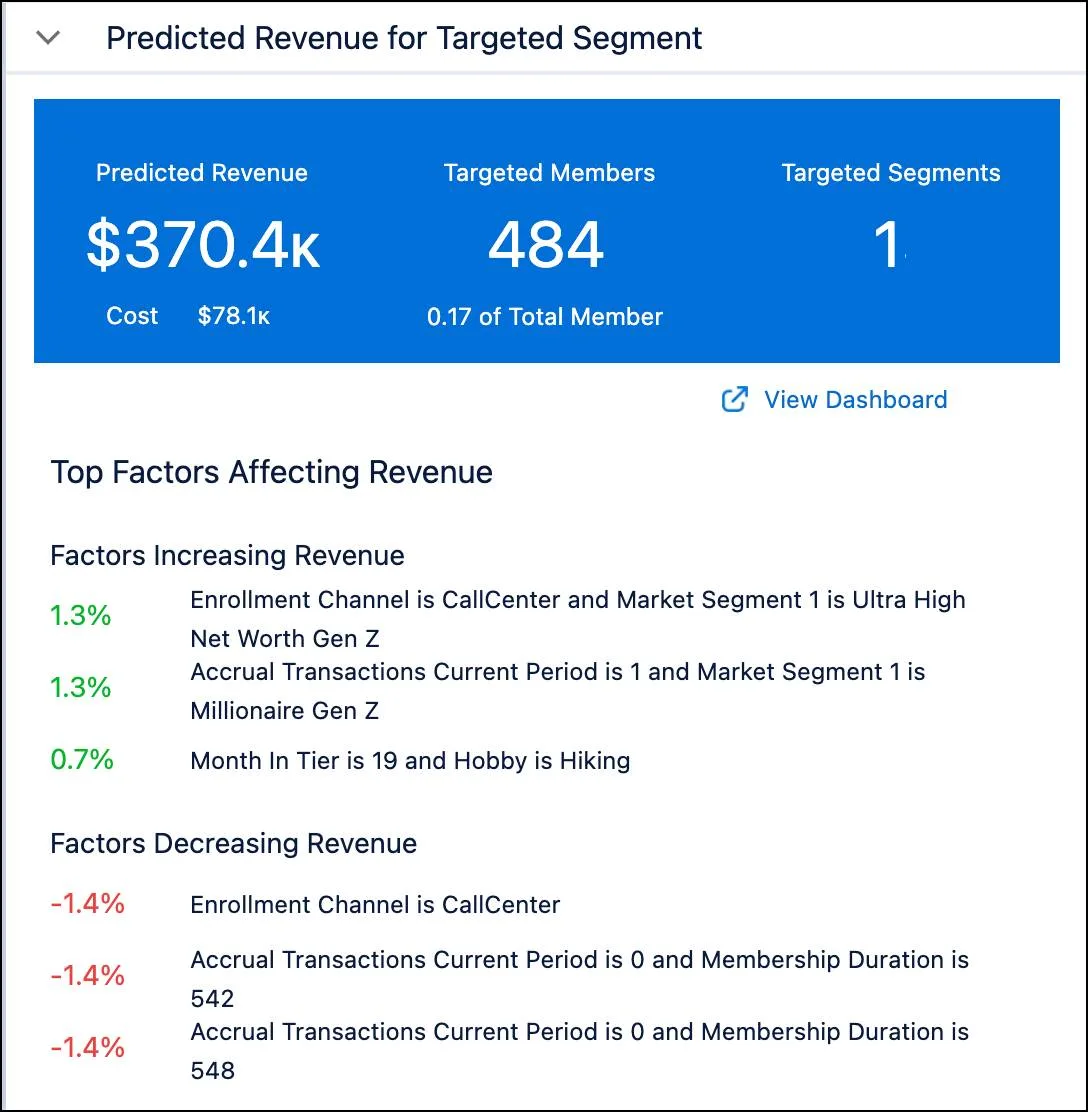Click the -1.4% Enrollment Channel is CallCenter factor
Viewport: 1088px width, 1112px height.
[377, 904]
